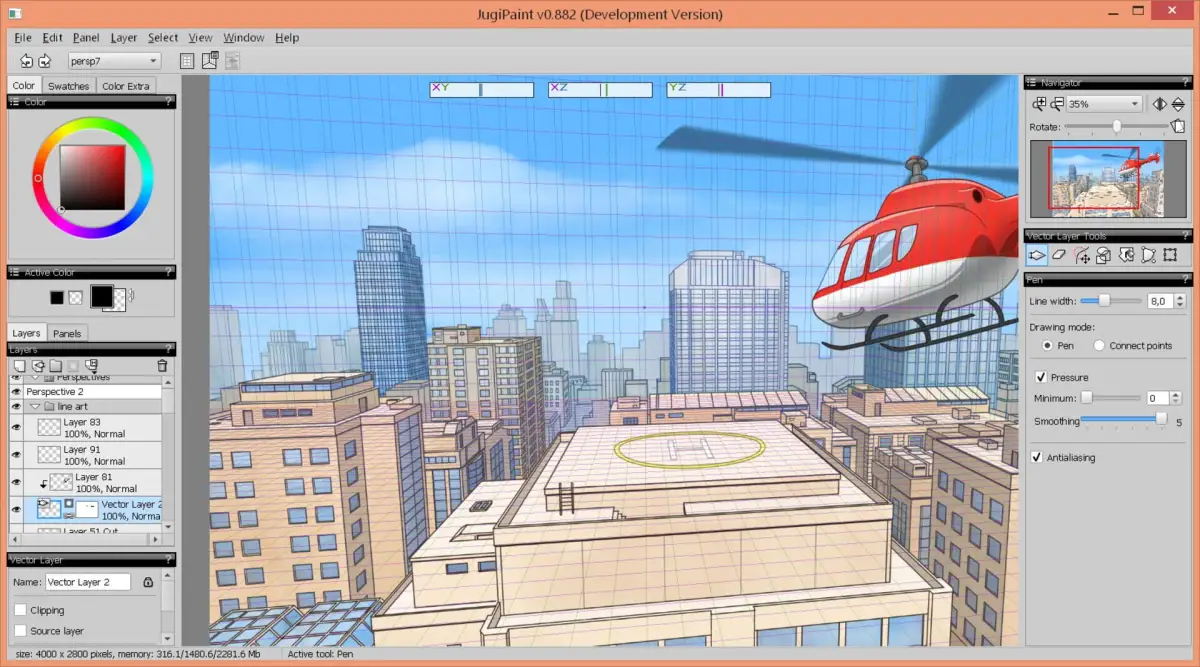Click the redo arrow icon in toolbar
Image resolution: width=1200 pixels, height=667 pixels.
click(x=45, y=61)
